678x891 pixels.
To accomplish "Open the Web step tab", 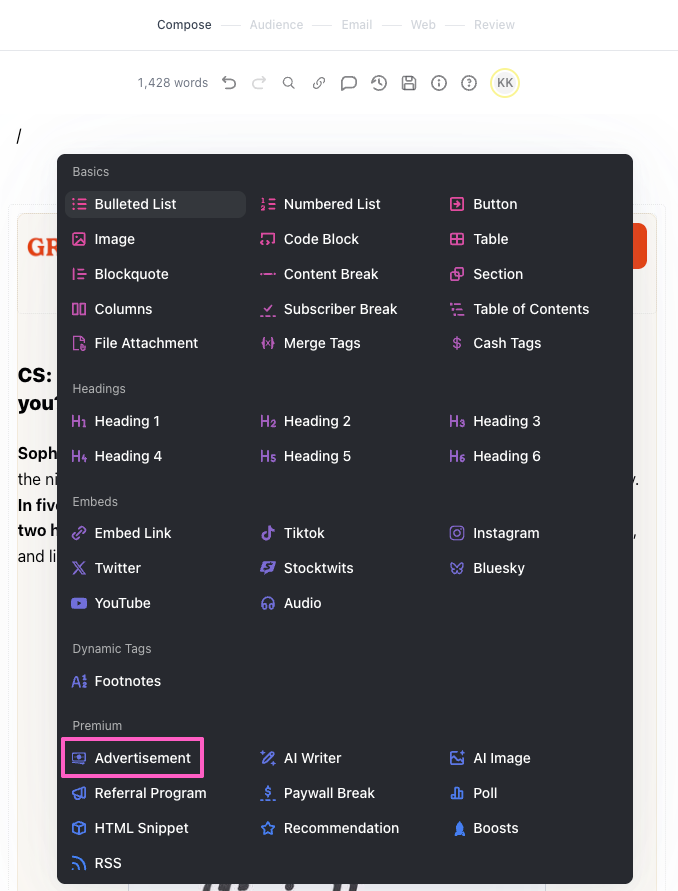I will tap(423, 25).
